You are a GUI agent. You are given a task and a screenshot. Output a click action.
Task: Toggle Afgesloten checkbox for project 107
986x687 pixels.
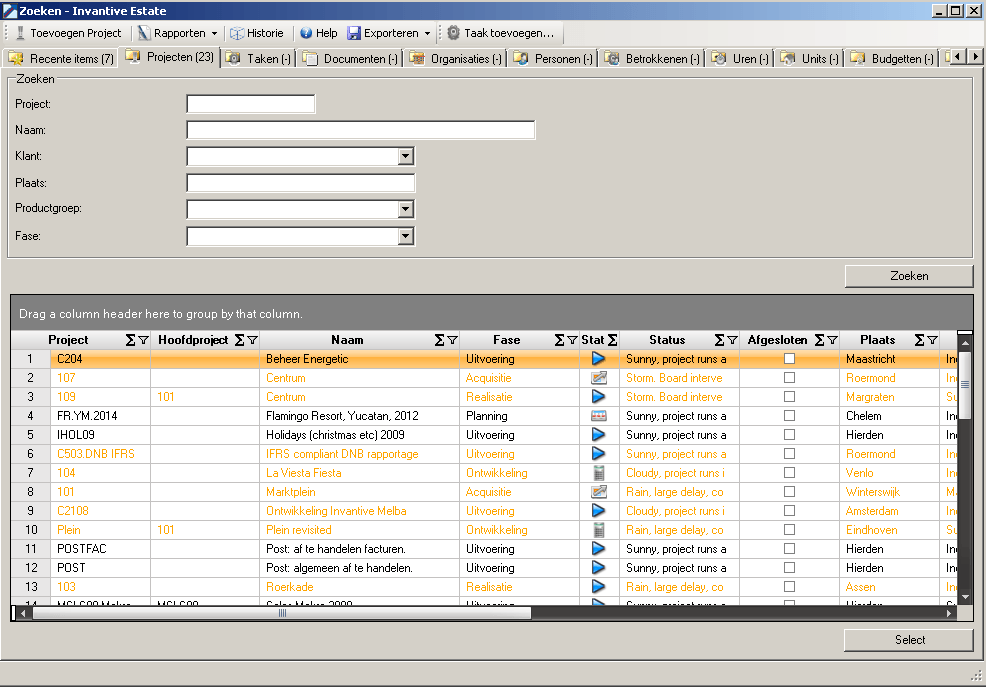(789, 378)
